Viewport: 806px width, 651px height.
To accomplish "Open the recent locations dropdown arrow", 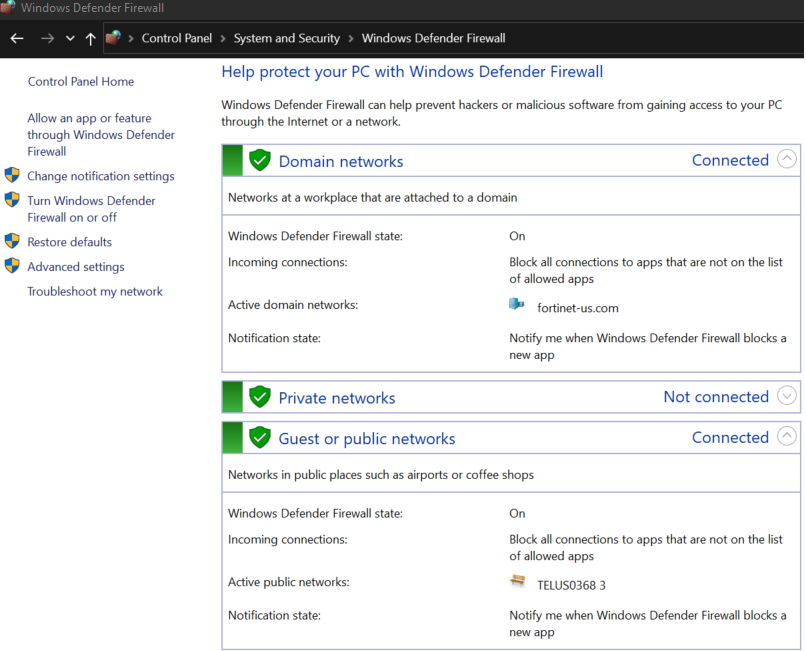I will click(68, 38).
